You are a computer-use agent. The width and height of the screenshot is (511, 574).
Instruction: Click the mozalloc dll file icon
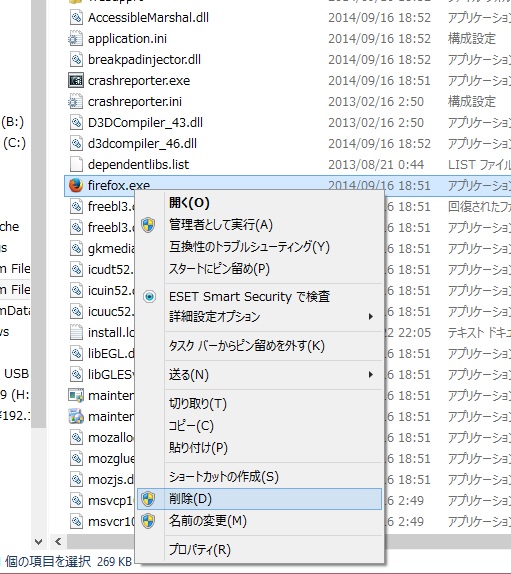[76, 437]
